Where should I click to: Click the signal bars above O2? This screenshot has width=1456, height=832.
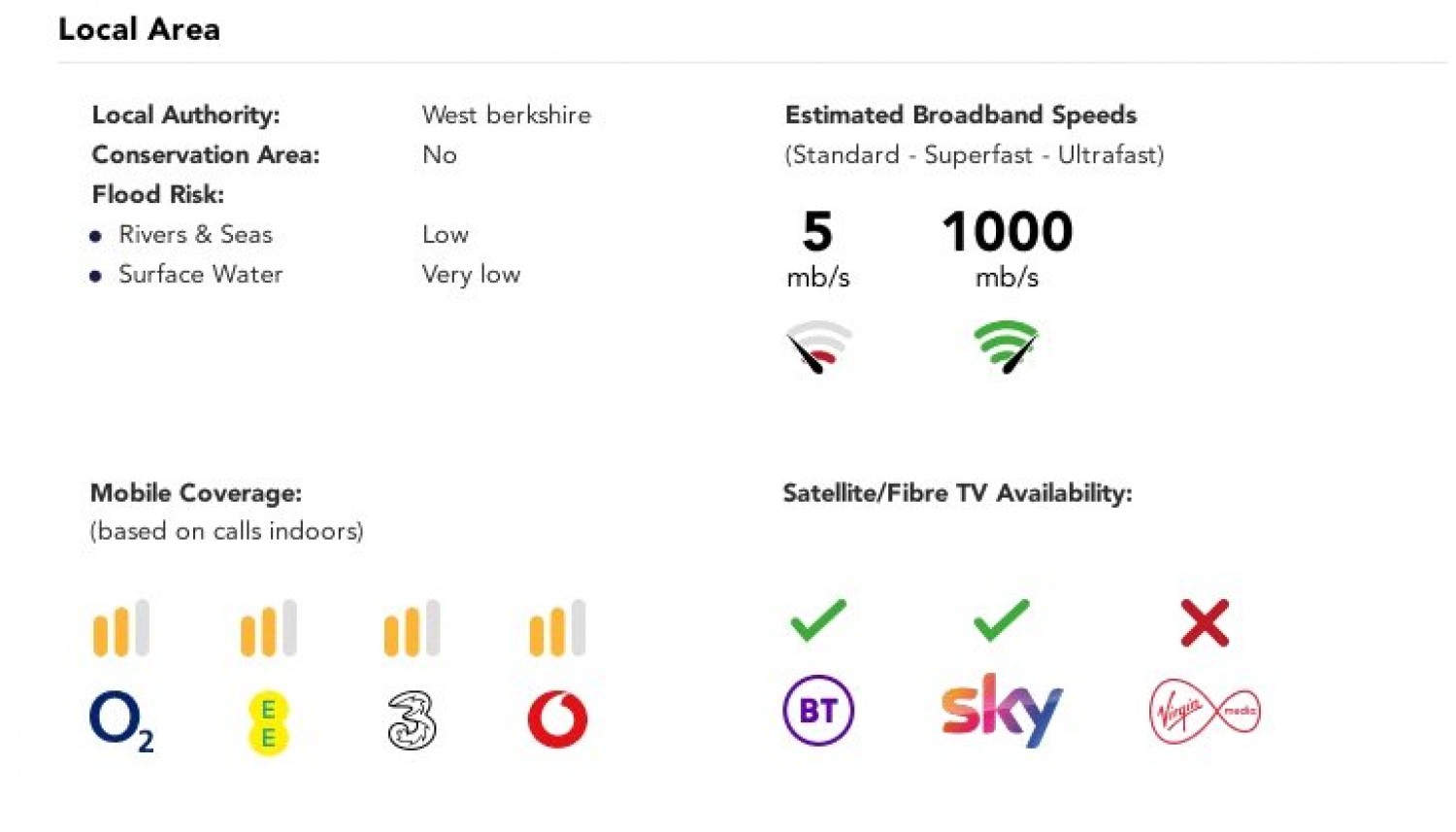point(121,628)
